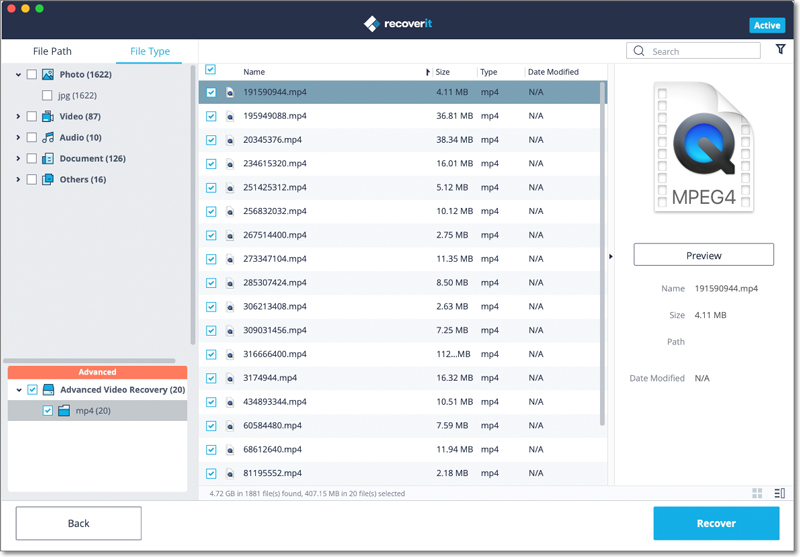The width and height of the screenshot is (800, 557).
Task: Click the Advanced Video Recovery drive icon
Action: 48,390
